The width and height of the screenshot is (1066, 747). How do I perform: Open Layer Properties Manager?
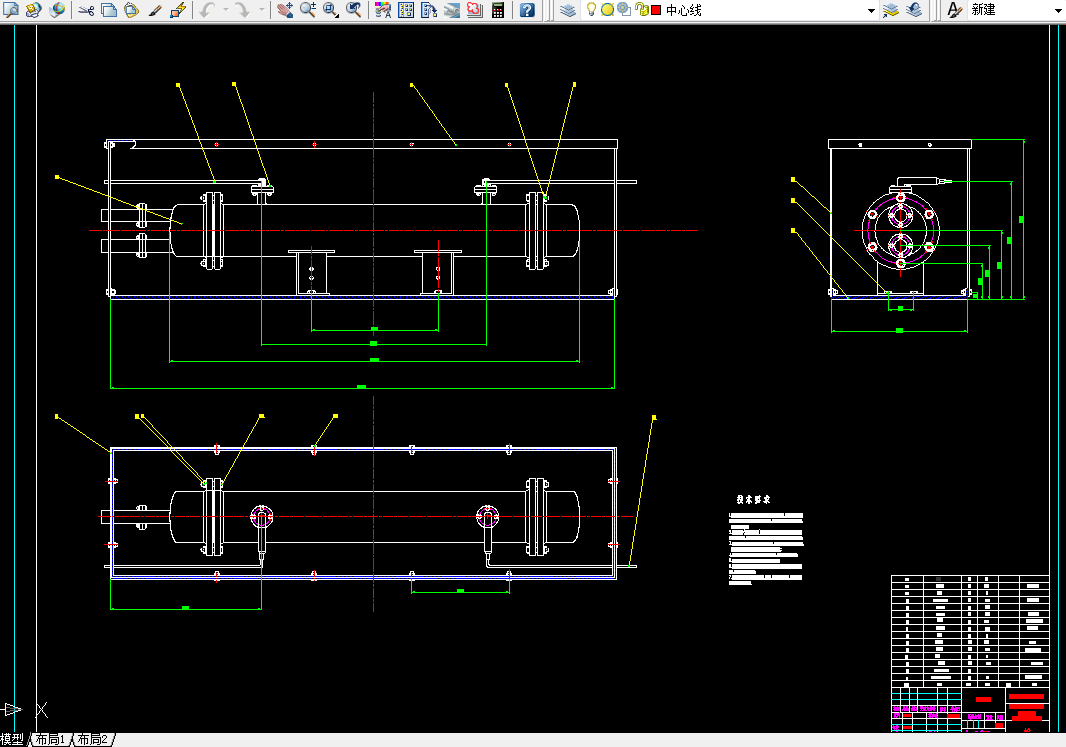[568, 10]
